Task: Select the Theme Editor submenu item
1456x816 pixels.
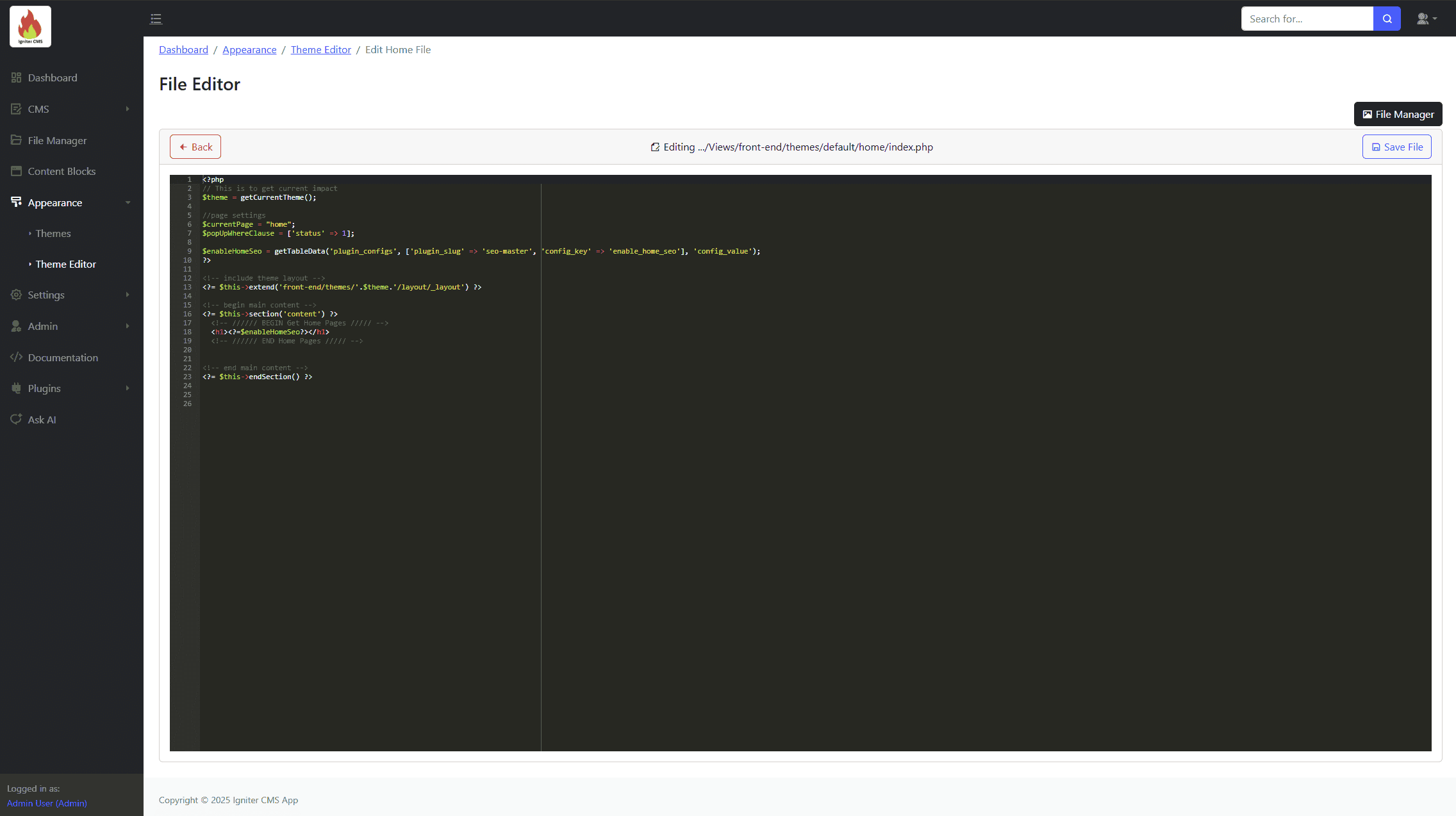Action: [65, 264]
